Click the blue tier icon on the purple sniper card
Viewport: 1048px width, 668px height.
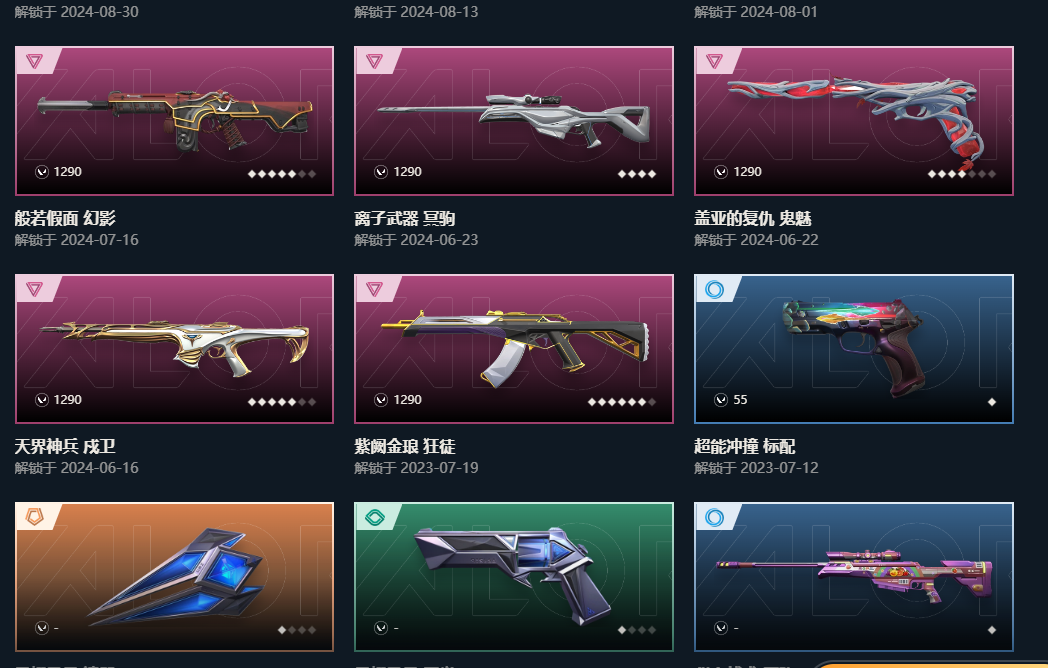click(x=714, y=518)
